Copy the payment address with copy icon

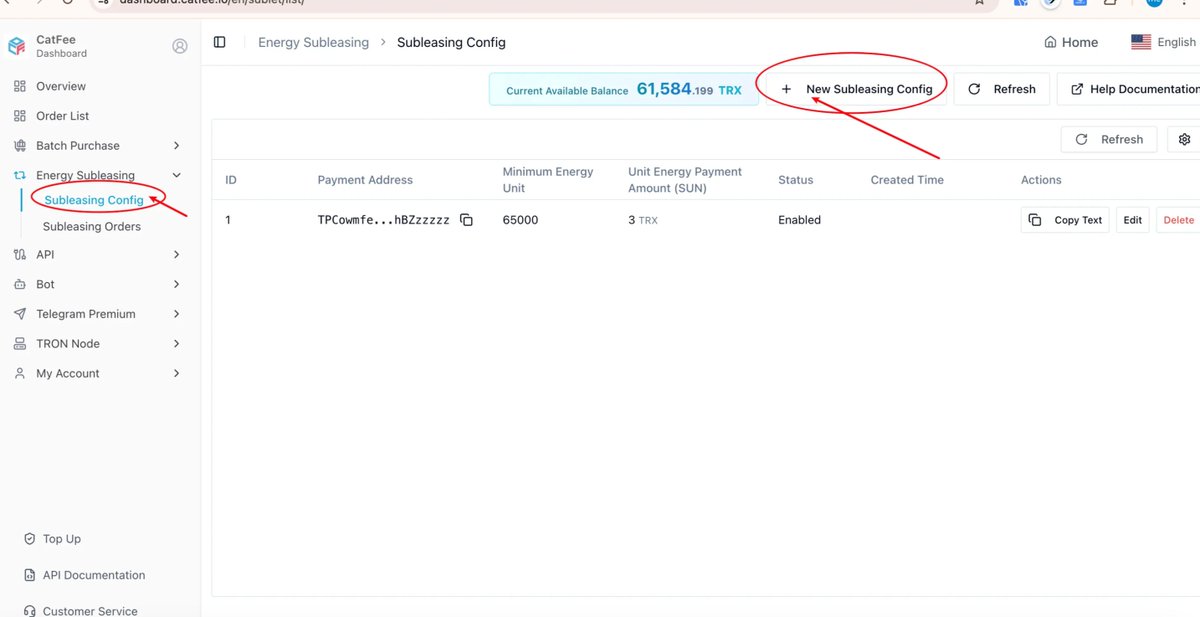coord(466,220)
